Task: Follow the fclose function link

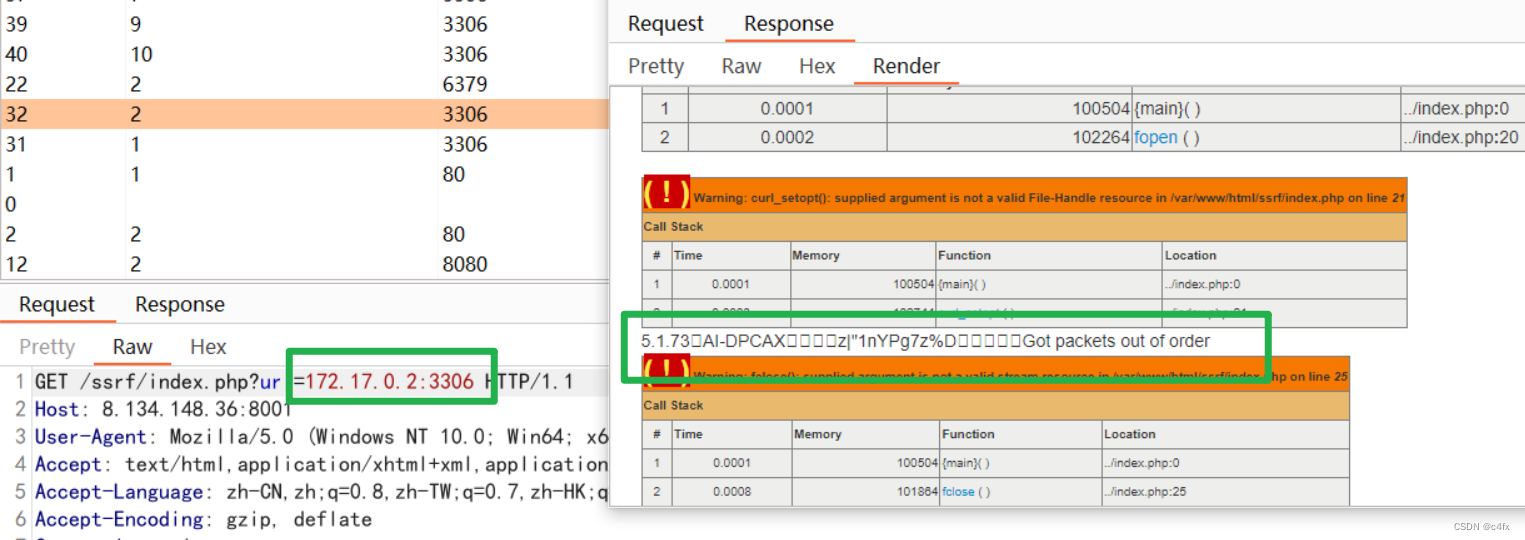Action: (958, 491)
